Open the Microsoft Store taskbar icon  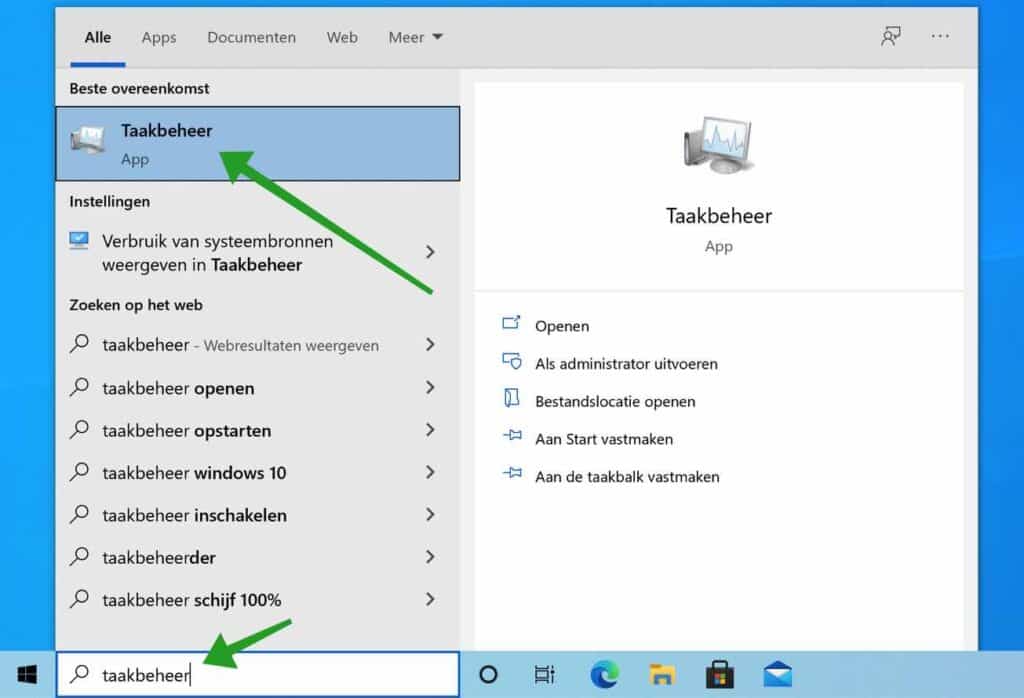click(x=717, y=674)
